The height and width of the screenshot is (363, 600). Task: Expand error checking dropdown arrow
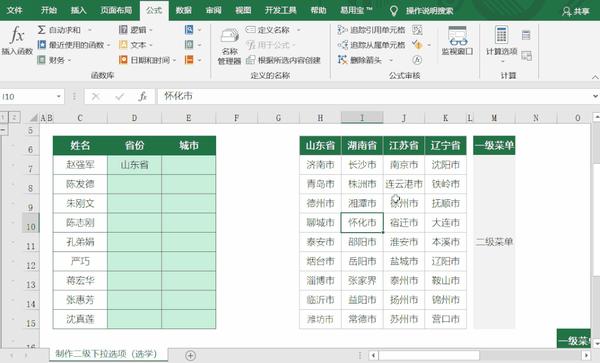(x=429, y=45)
